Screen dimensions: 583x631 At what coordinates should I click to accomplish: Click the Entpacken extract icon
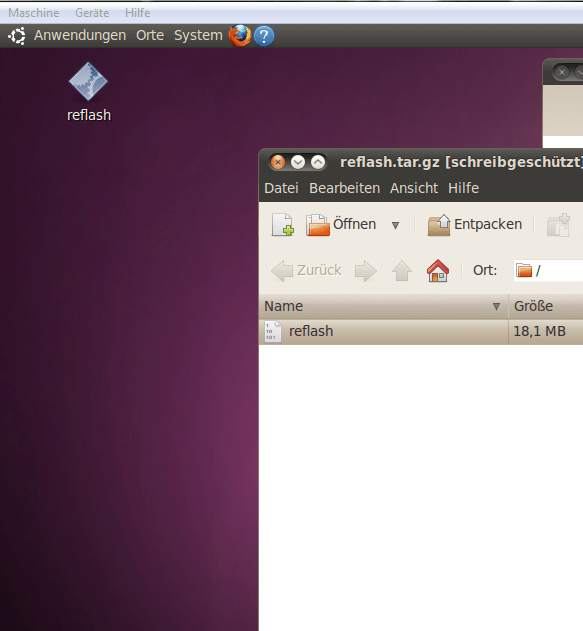click(439, 225)
